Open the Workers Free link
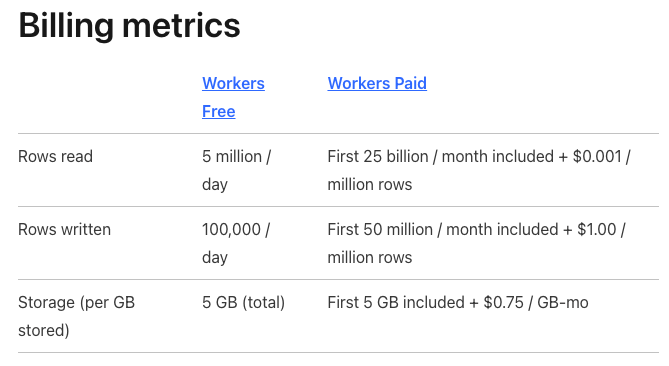 [x=233, y=97]
